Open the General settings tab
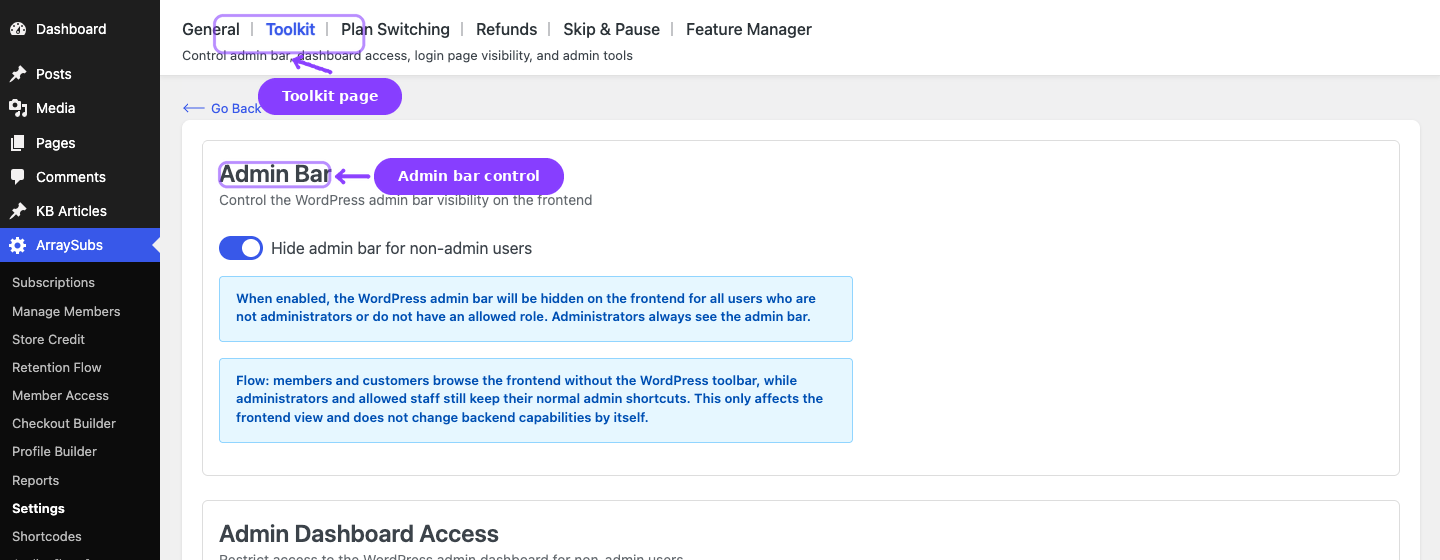 tap(211, 29)
